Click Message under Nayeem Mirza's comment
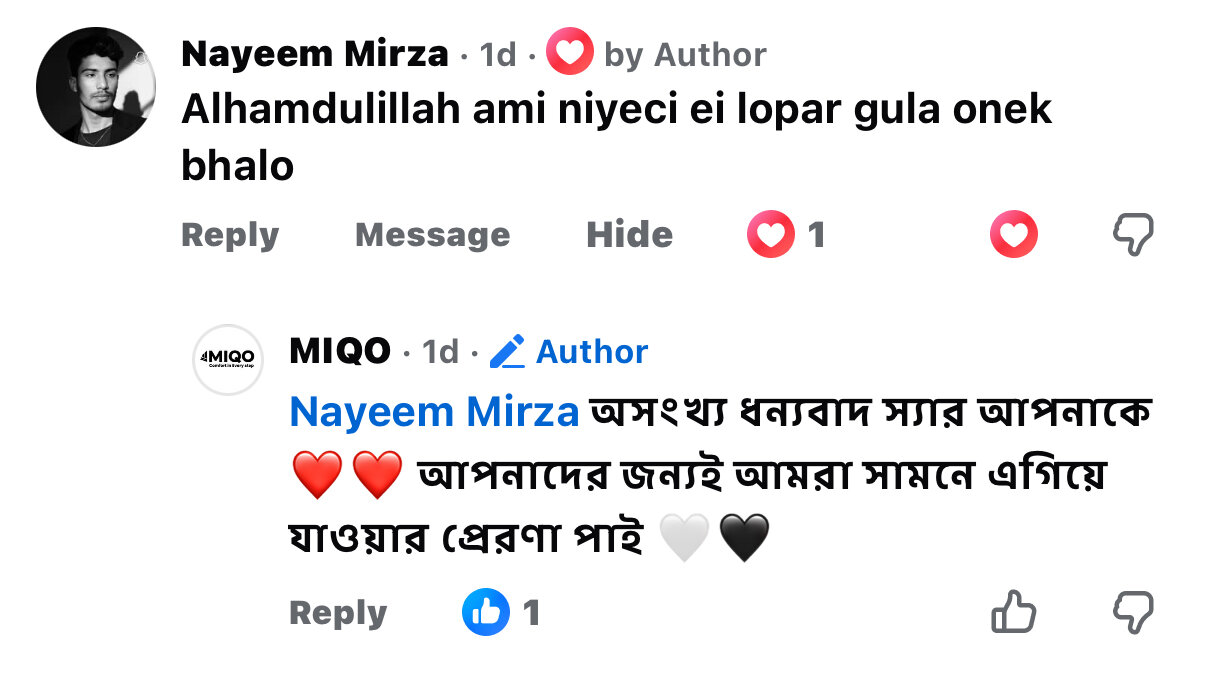 pyautogui.click(x=432, y=235)
